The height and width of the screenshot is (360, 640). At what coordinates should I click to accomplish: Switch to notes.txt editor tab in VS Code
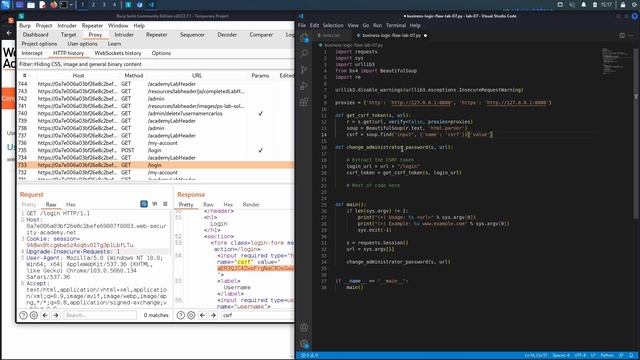pyautogui.click(x=331, y=36)
